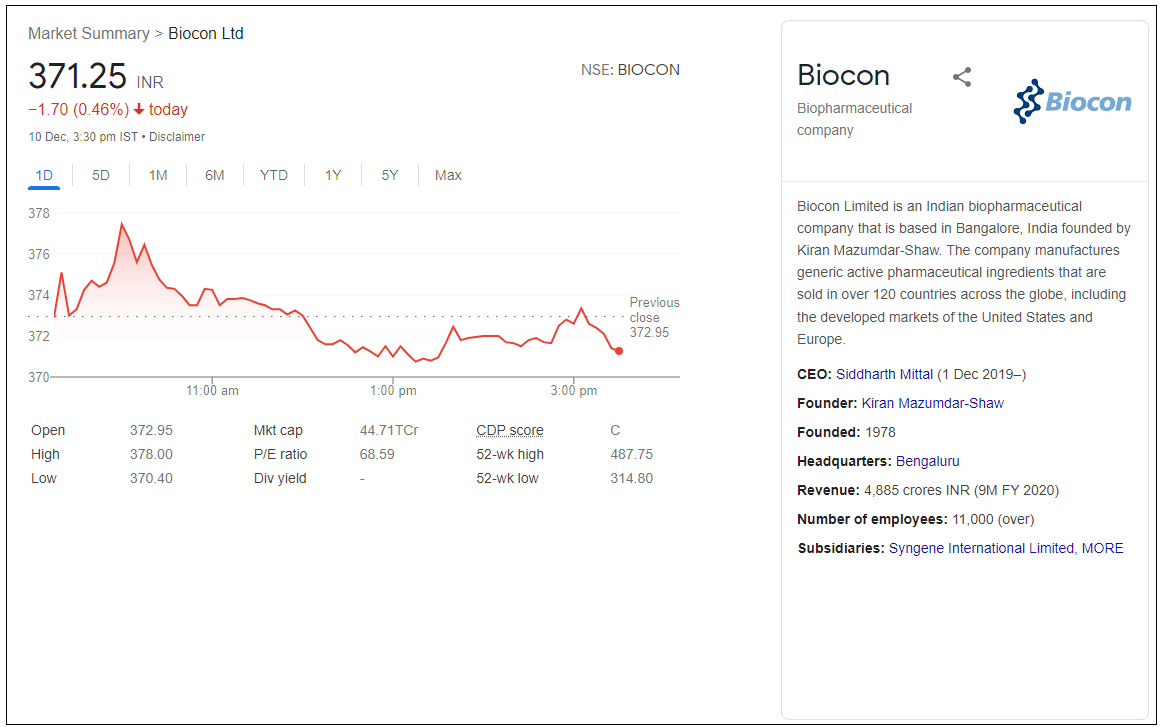Open founder Kiran Mazumdar-Shaw link

pyautogui.click(x=933, y=403)
